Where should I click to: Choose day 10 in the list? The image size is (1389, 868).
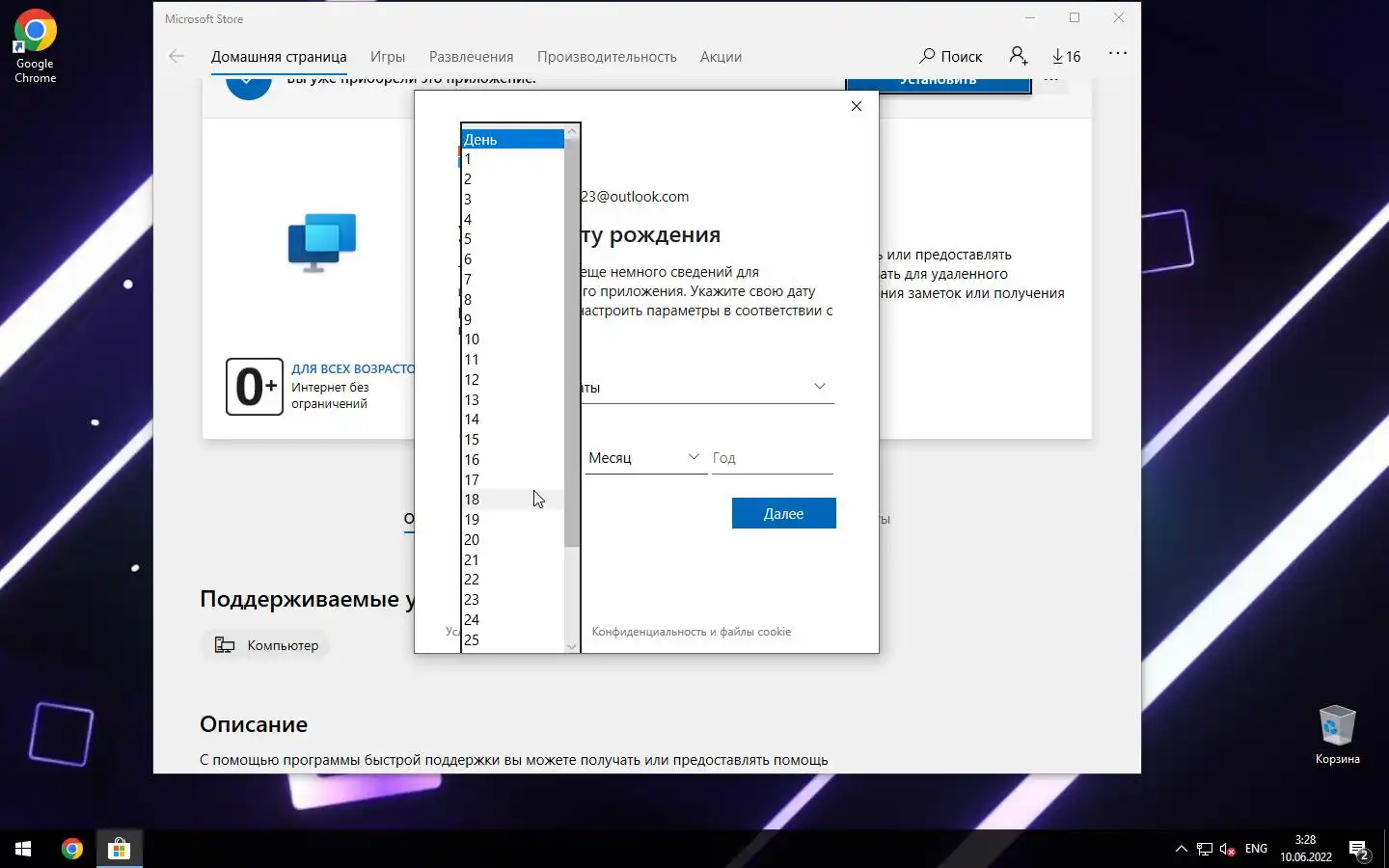point(512,339)
